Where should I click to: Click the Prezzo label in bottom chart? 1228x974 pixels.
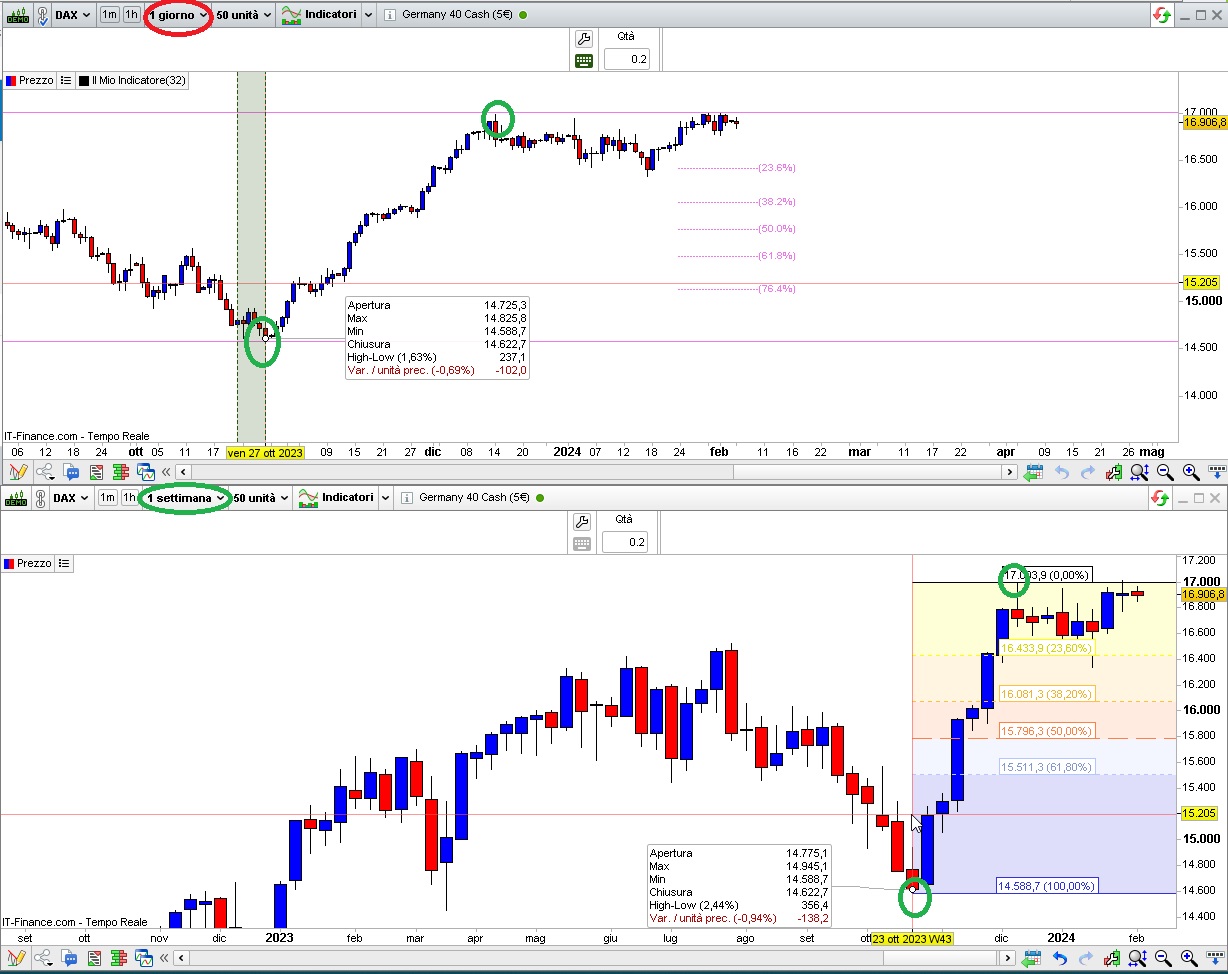tap(28, 563)
